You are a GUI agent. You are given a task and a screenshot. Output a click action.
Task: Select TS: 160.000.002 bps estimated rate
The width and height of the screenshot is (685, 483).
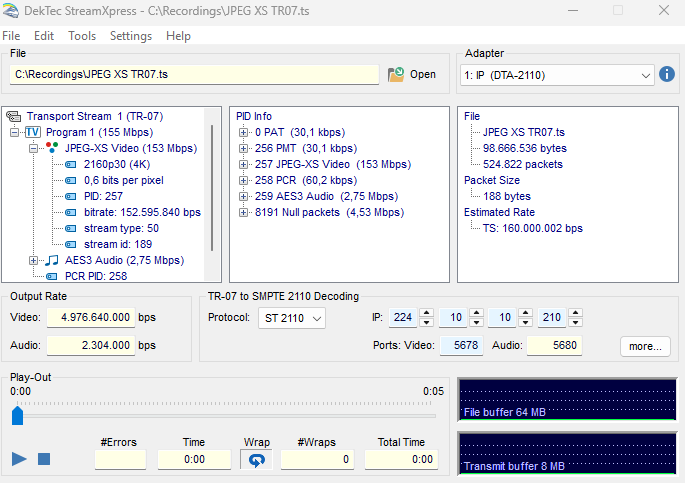coord(533,228)
